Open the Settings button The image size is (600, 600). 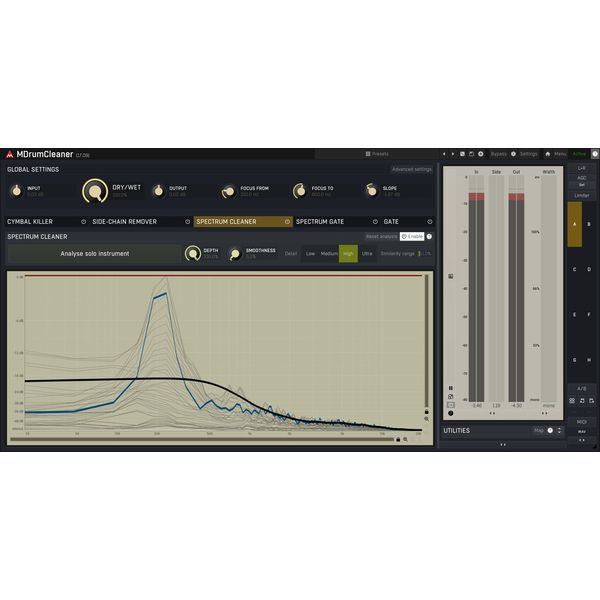tap(528, 154)
